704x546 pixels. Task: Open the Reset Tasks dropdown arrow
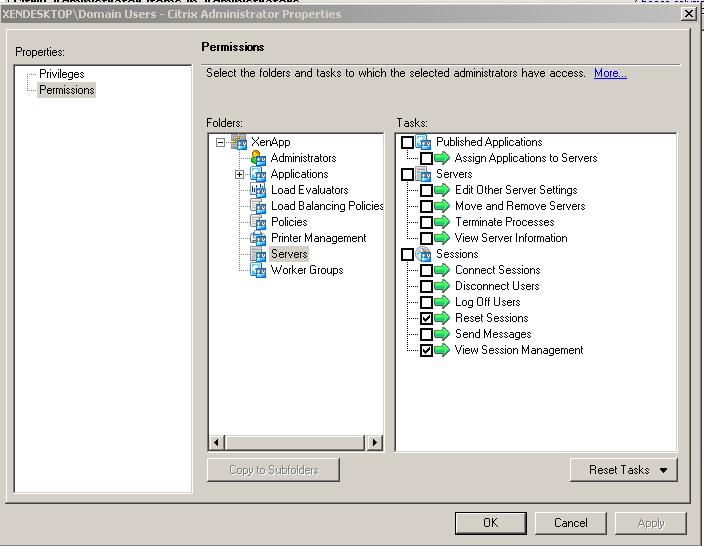664,470
